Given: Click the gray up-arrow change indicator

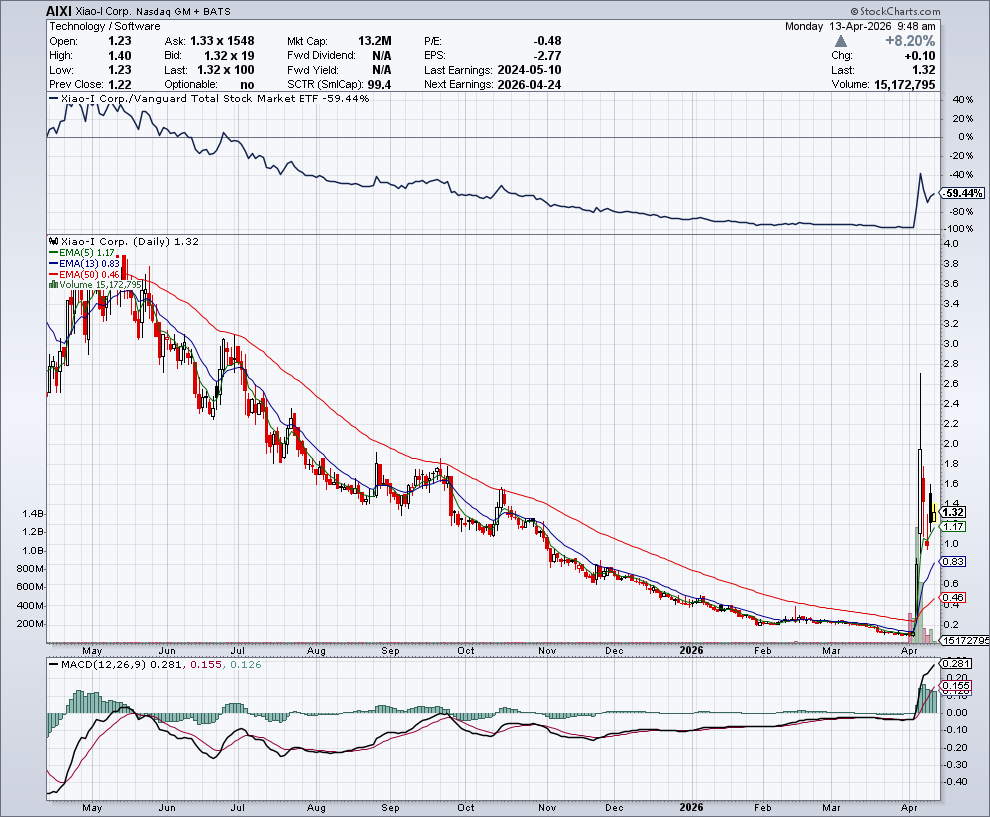Looking at the screenshot, I should point(840,41).
